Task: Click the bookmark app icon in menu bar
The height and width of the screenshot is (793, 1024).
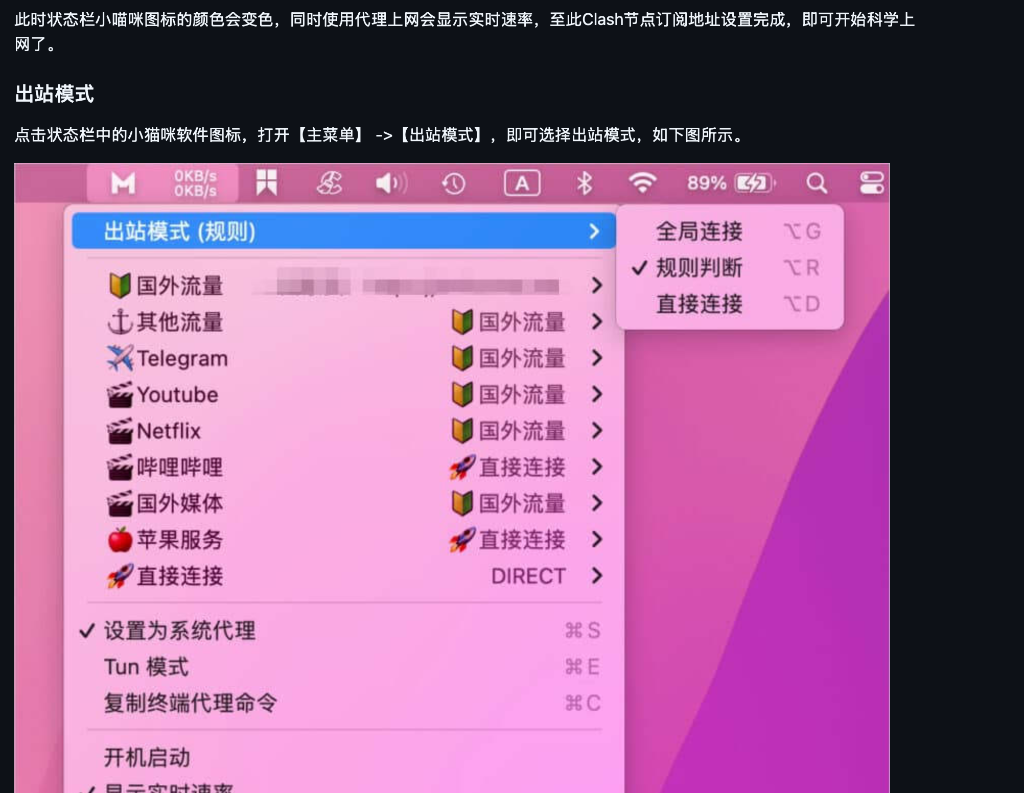Action: [x=266, y=183]
